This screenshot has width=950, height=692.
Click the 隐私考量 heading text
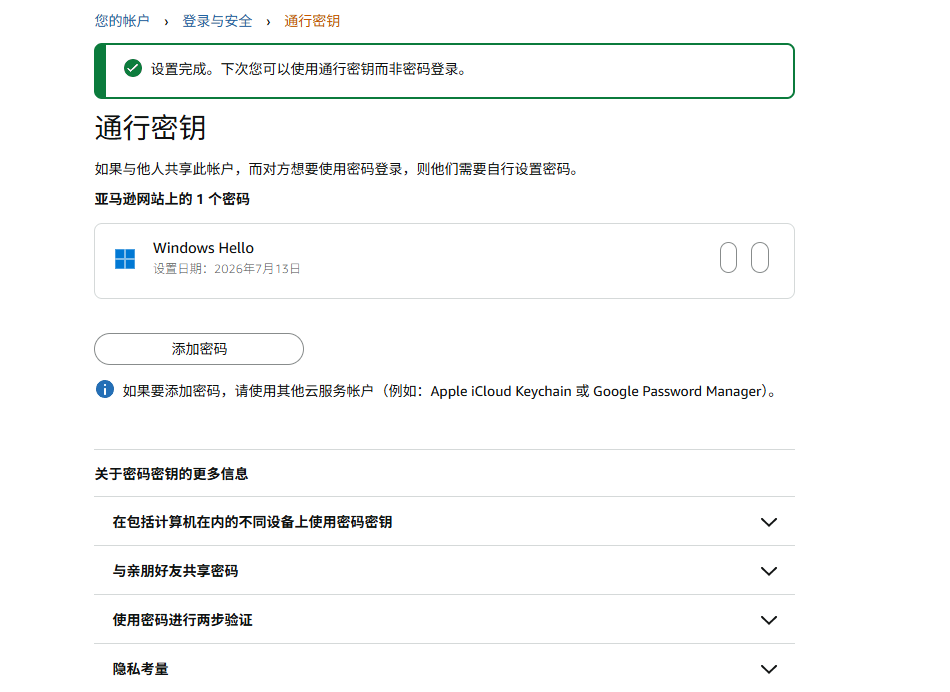[141, 669]
